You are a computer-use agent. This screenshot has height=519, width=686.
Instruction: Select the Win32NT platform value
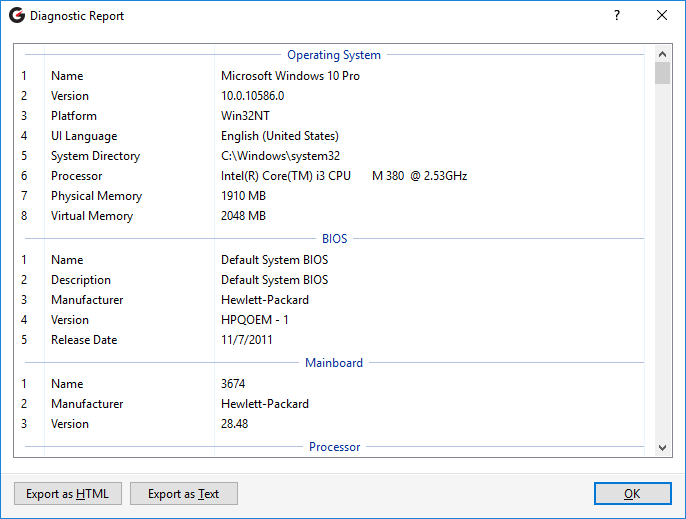click(245, 116)
